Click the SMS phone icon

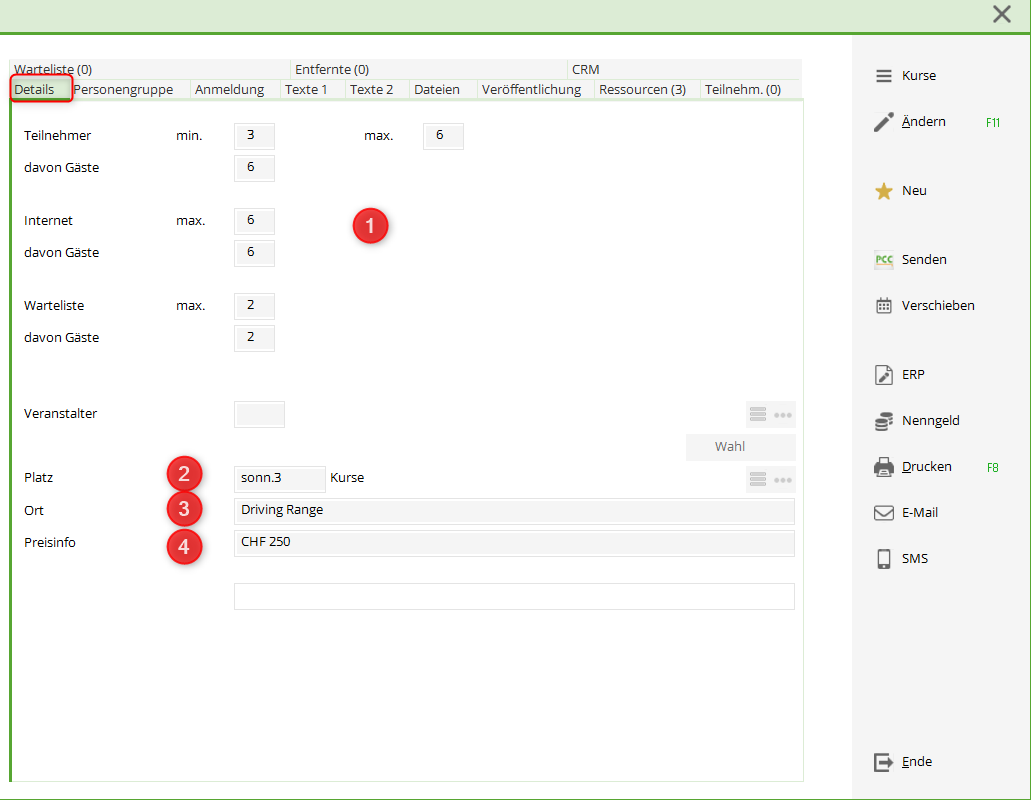click(x=883, y=559)
